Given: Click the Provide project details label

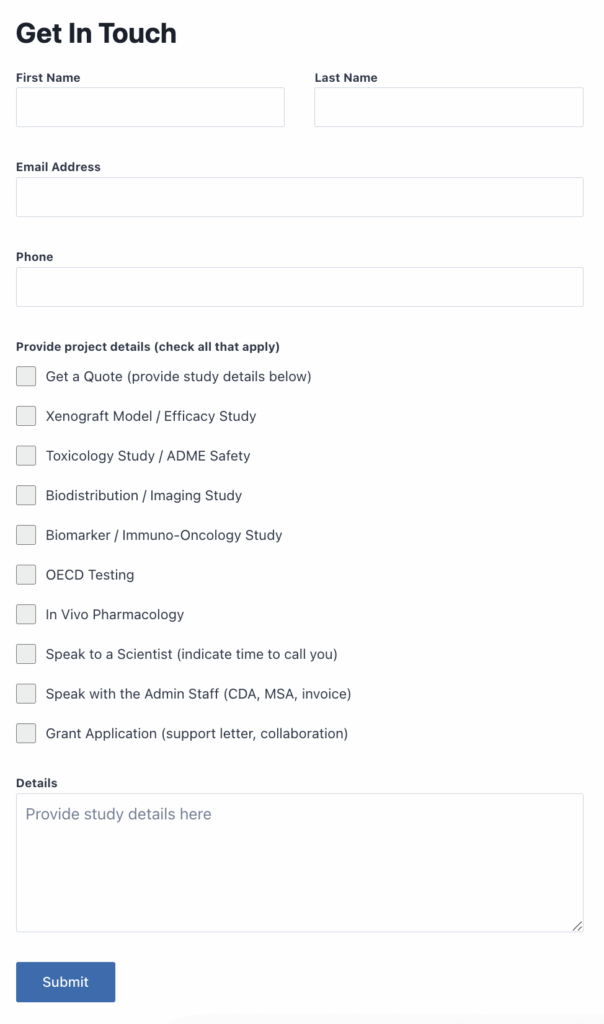Looking at the screenshot, I should point(147,347).
